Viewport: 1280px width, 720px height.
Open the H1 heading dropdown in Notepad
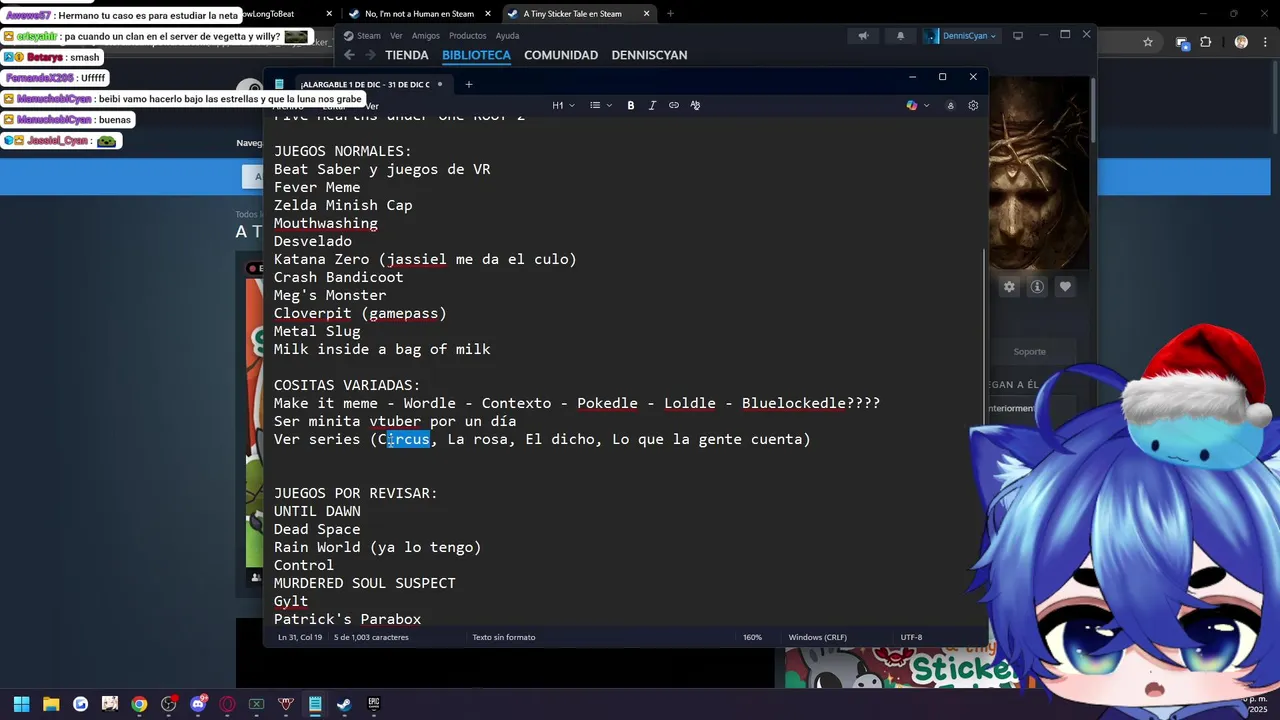tap(563, 105)
